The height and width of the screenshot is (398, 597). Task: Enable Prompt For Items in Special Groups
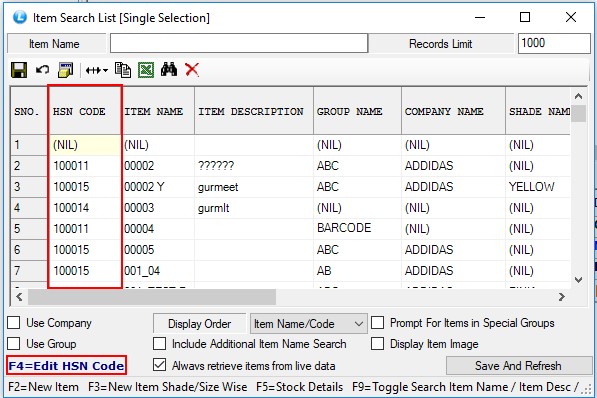pos(377,323)
